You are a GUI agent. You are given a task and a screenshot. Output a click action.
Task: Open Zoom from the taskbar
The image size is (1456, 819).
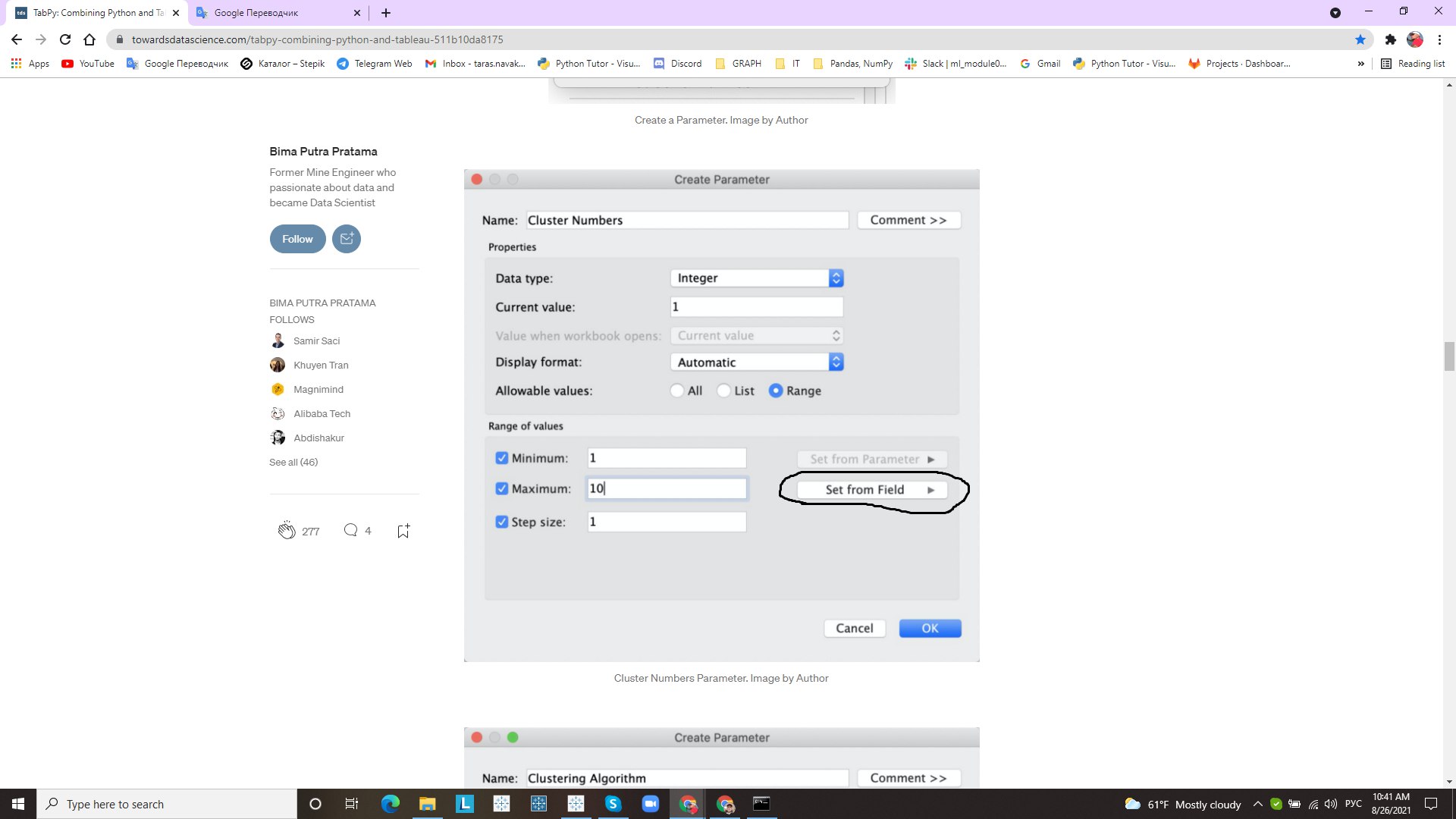point(650,804)
